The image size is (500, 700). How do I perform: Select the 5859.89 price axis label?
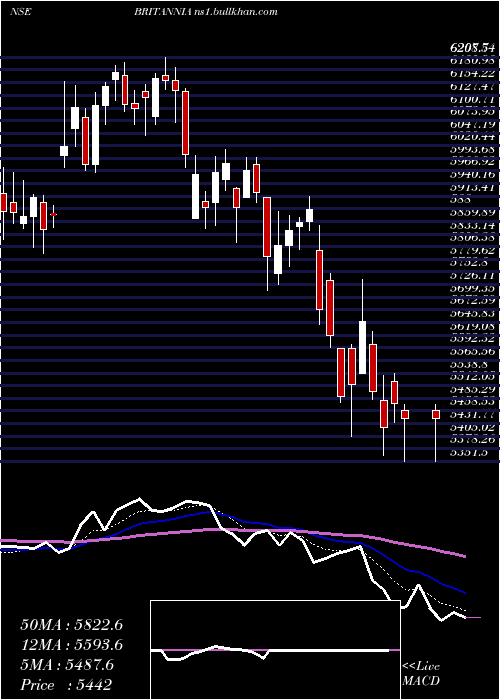[x=473, y=212]
